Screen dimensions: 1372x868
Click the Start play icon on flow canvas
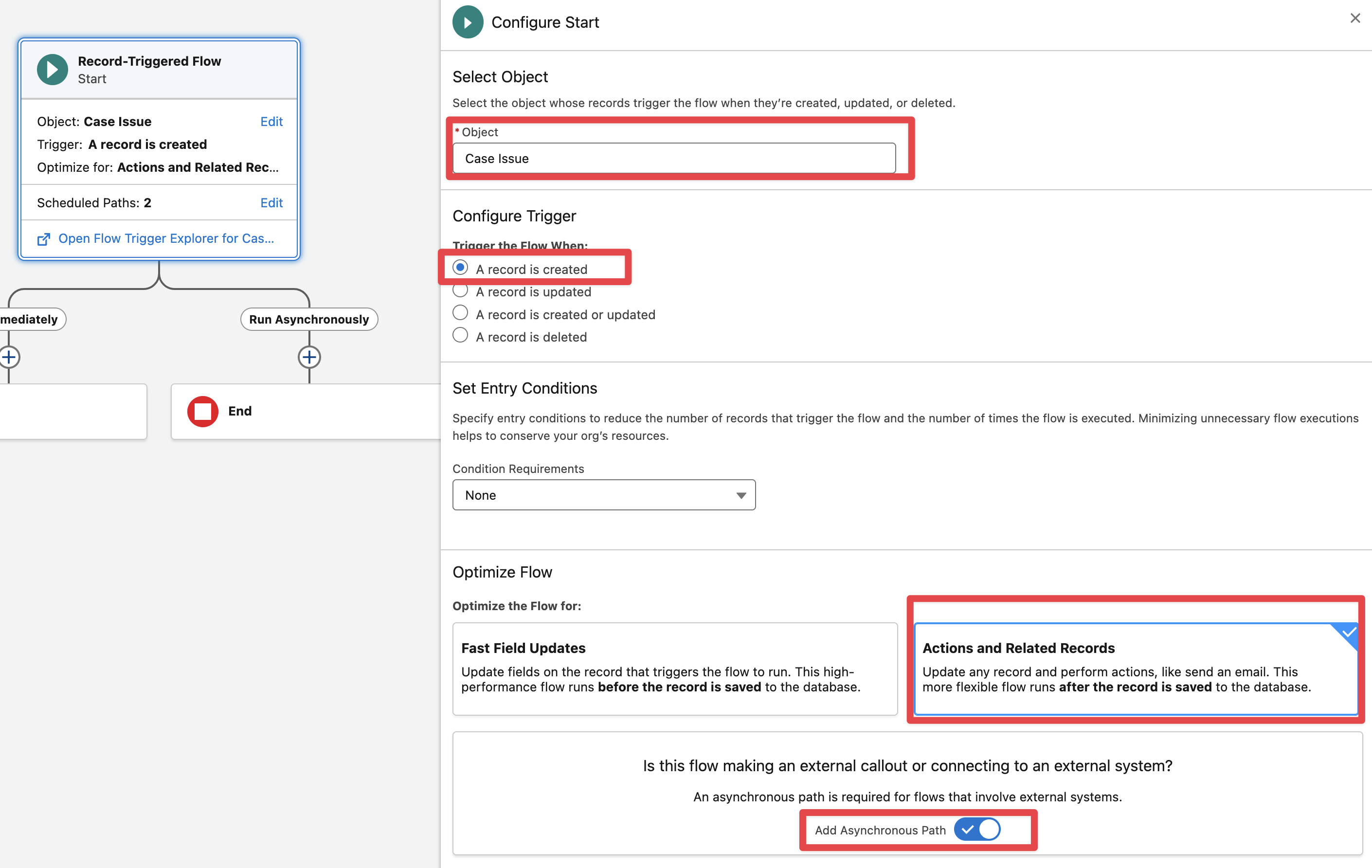[x=53, y=70]
